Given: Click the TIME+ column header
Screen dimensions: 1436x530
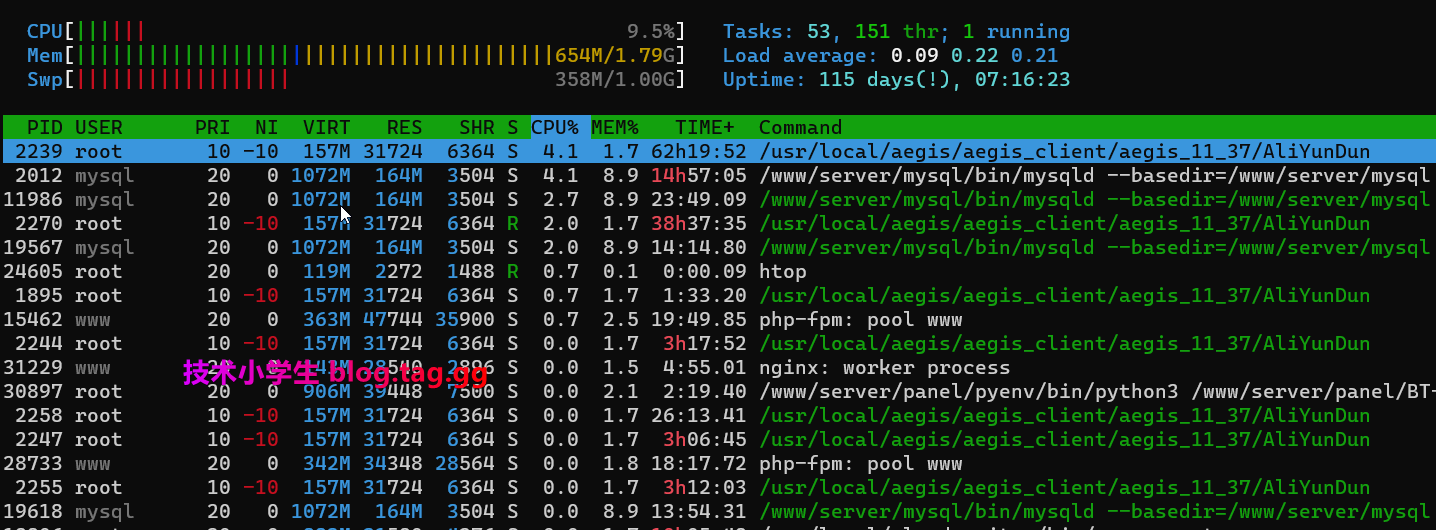Looking at the screenshot, I should pyautogui.click(x=704, y=128).
